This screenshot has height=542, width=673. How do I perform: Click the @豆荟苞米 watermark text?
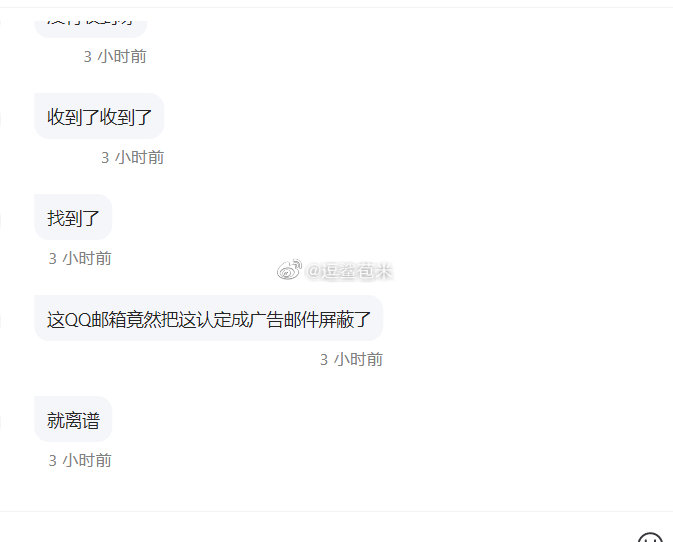pos(349,271)
